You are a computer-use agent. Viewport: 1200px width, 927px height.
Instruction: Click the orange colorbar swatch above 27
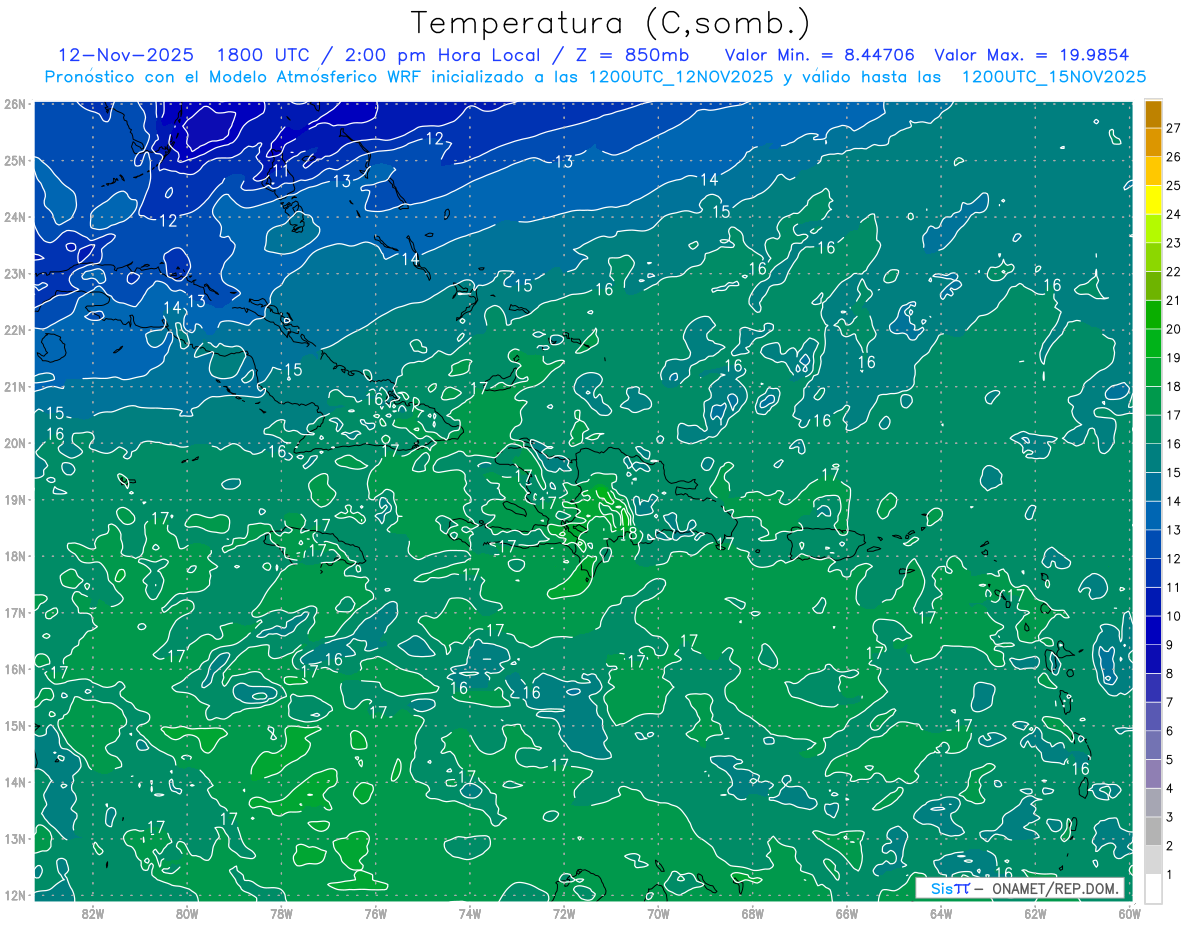(1154, 113)
